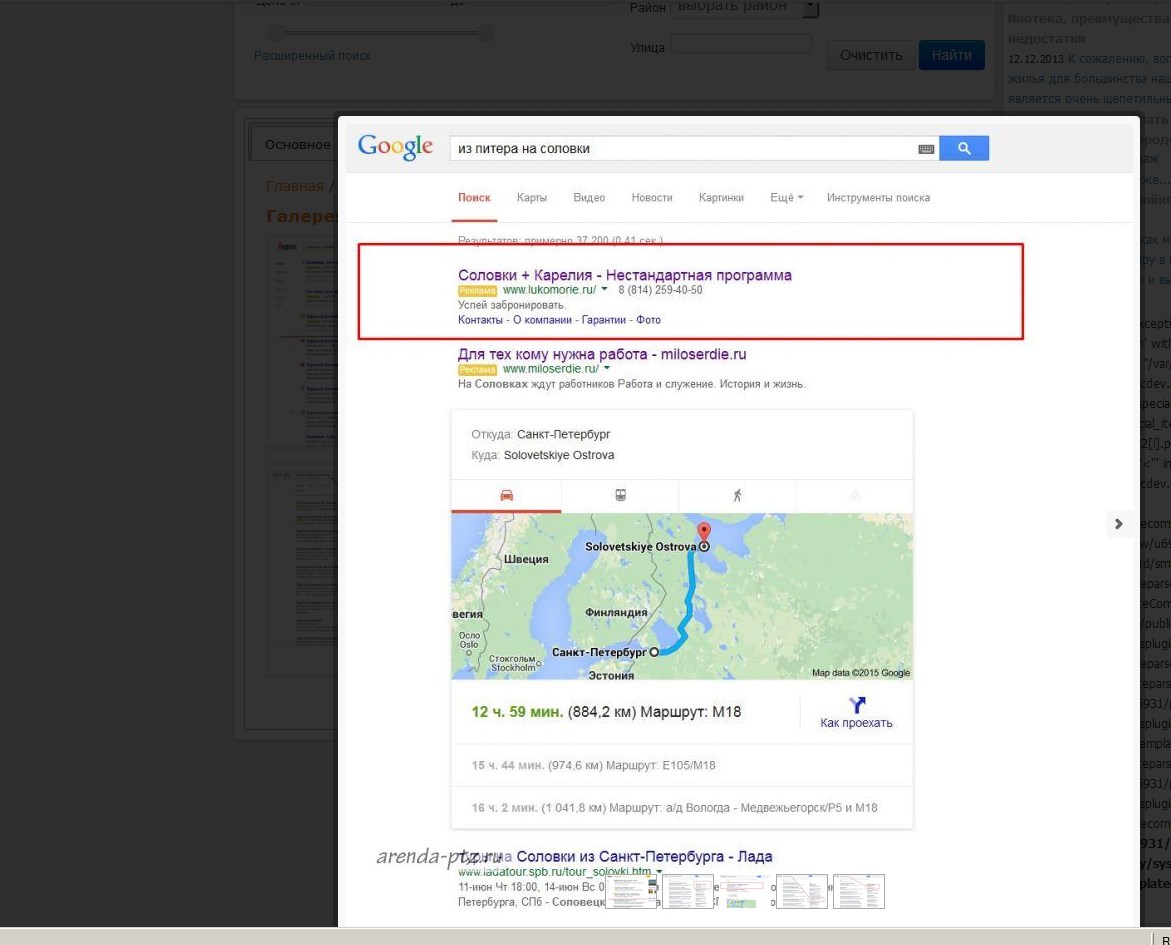Select the faded cycling mode icon
Viewport: 1171px width, 945px height.
855,495
